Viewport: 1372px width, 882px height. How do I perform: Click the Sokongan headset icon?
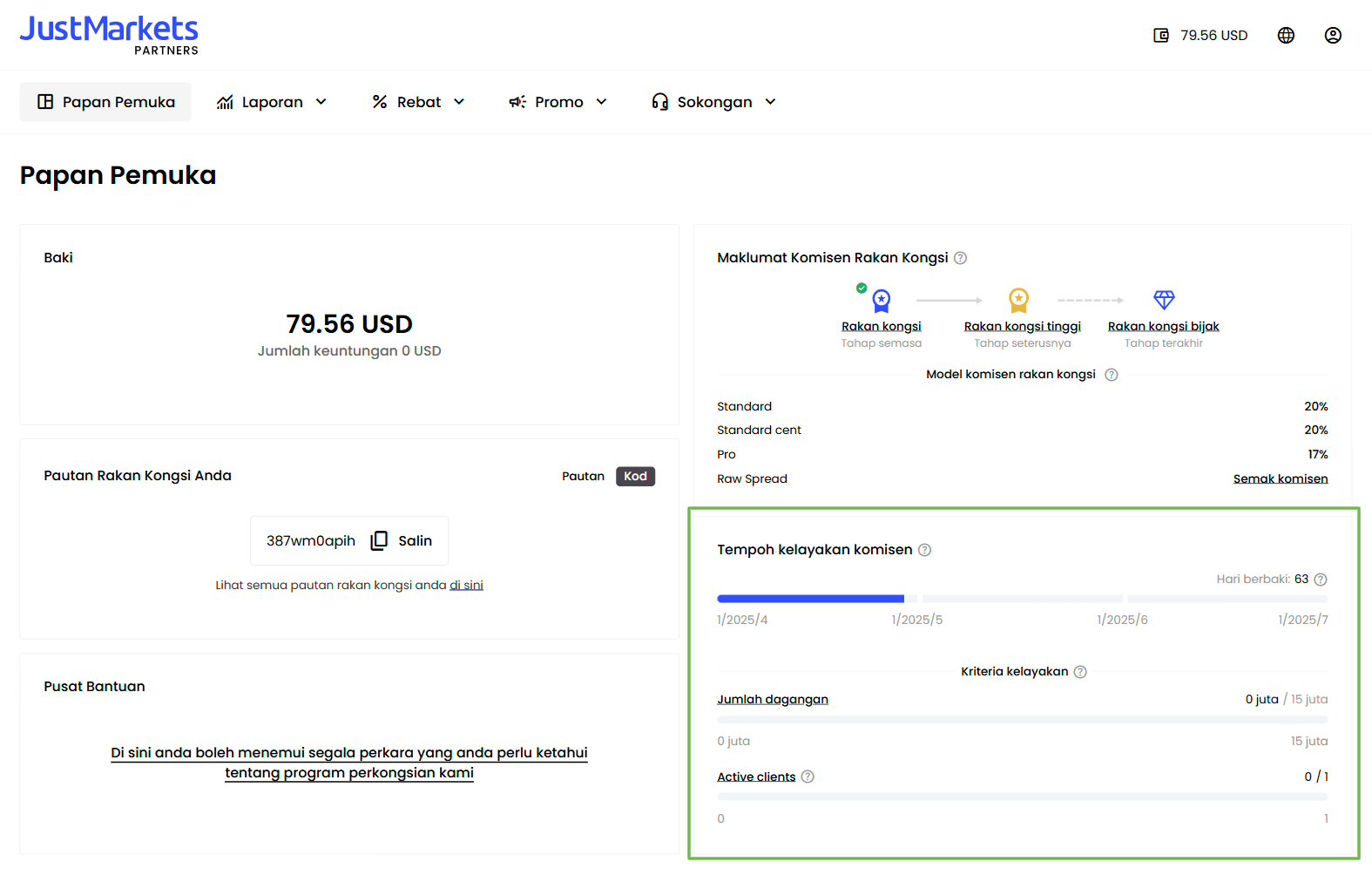tap(659, 102)
